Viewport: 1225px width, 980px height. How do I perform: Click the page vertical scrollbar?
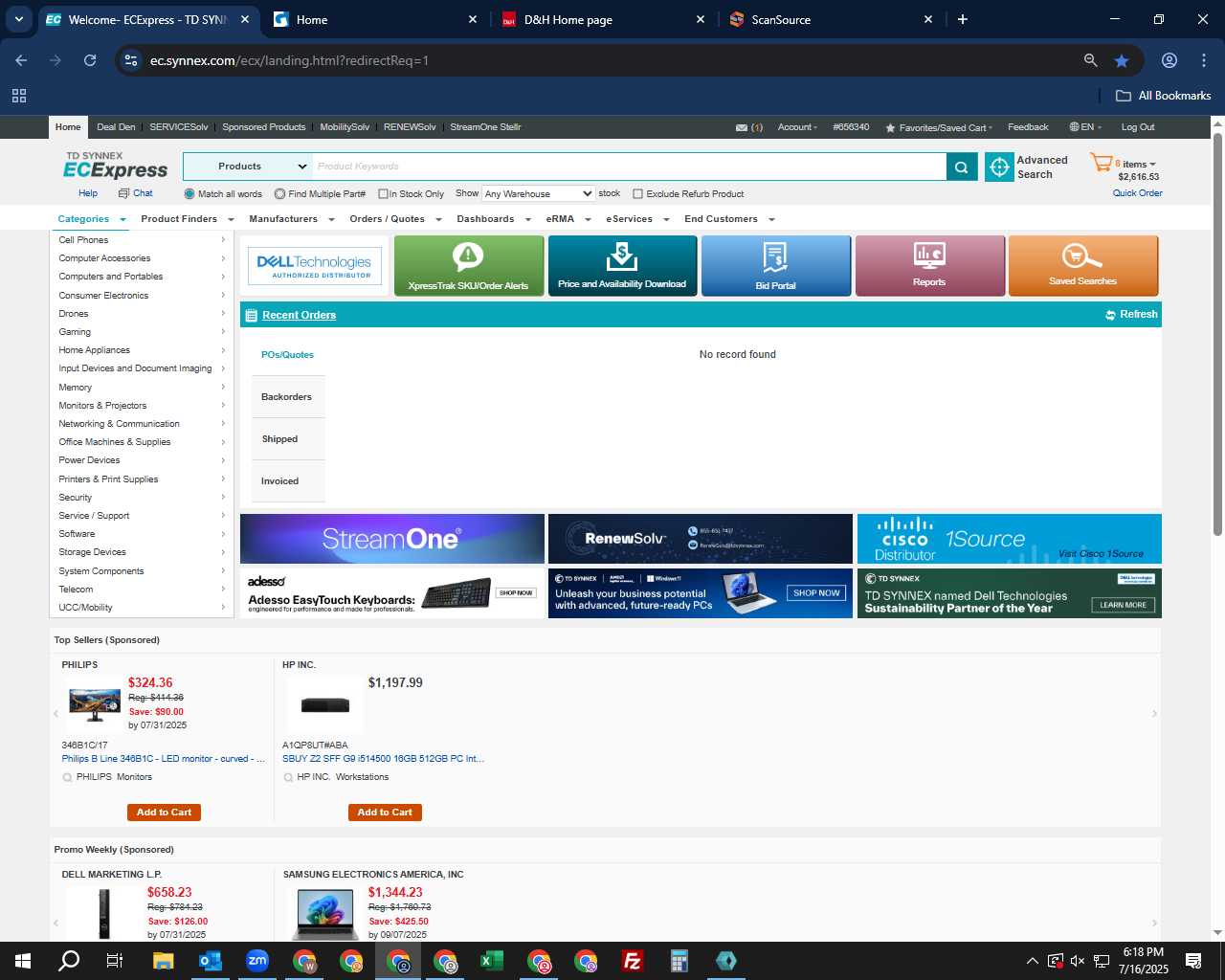pyautogui.click(x=1218, y=335)
